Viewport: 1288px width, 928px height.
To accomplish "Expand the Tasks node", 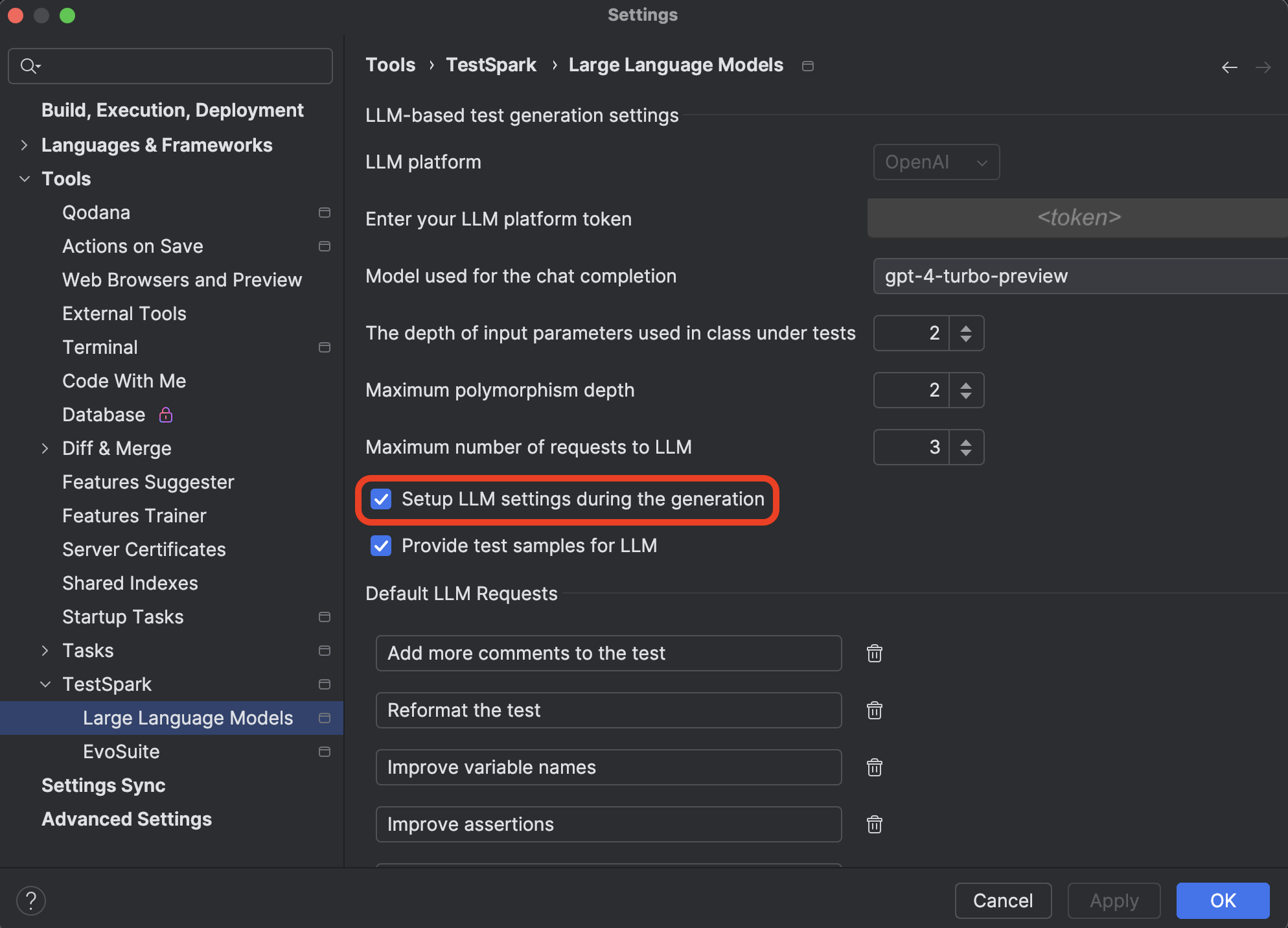I will click(45, 651).
